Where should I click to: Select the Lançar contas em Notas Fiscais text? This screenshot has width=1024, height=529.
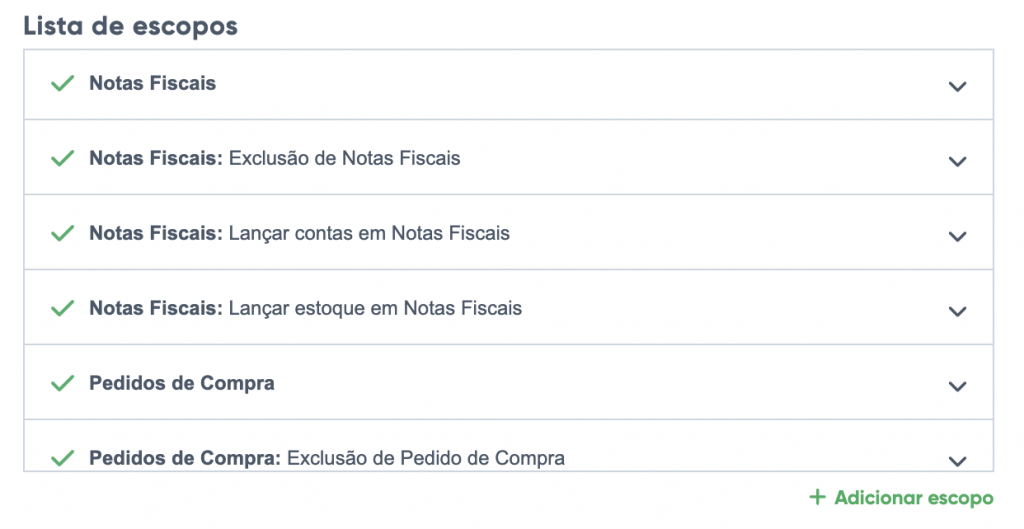coord(369,233)
